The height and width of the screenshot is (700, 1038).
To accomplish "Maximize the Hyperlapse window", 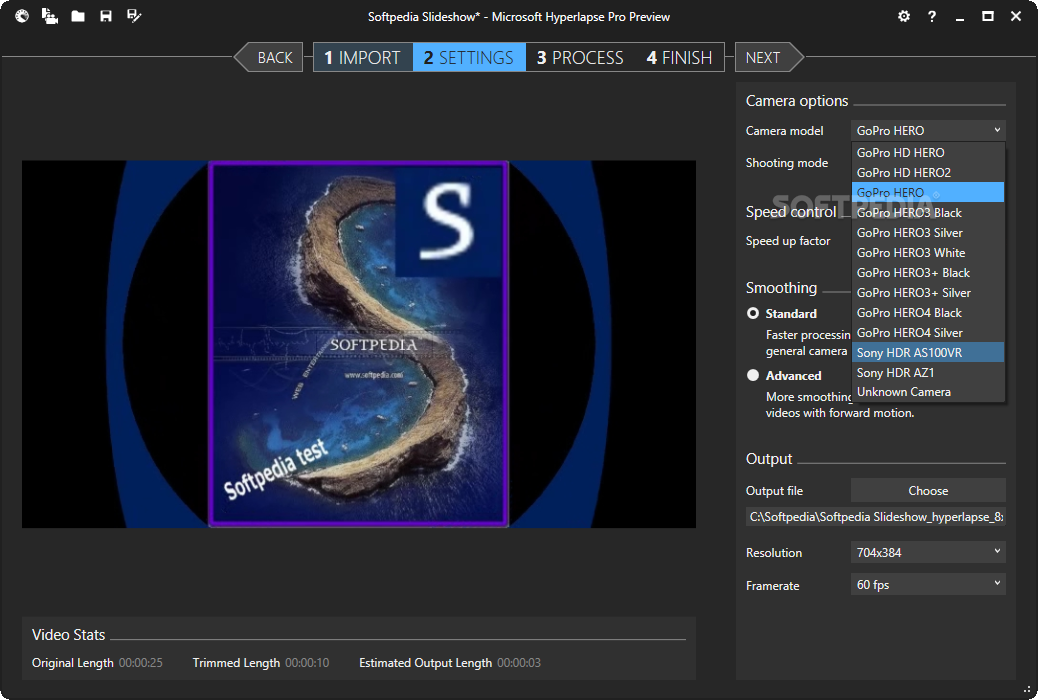I will [988, 17].
